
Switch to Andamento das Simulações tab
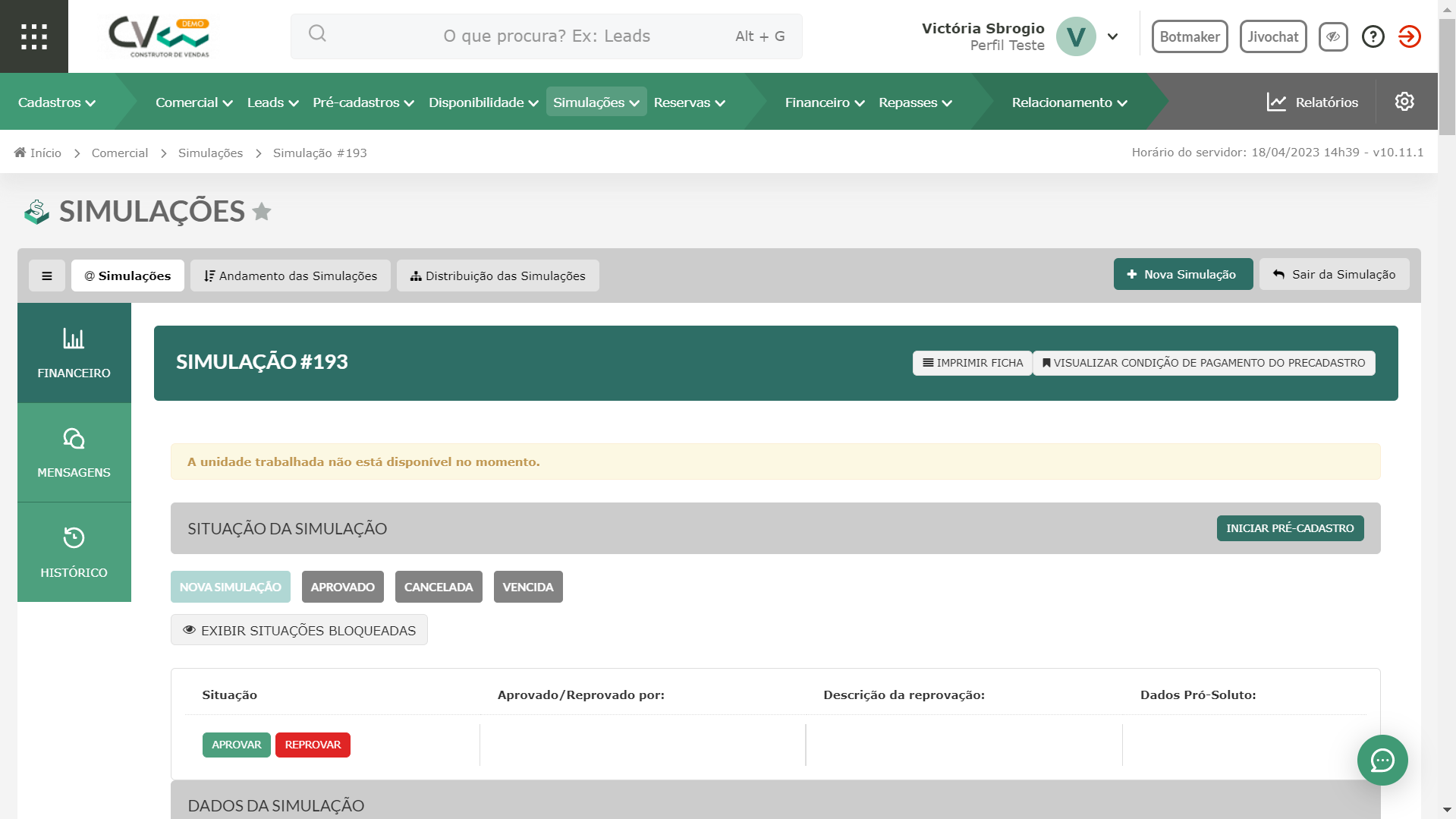click(290, 276)
